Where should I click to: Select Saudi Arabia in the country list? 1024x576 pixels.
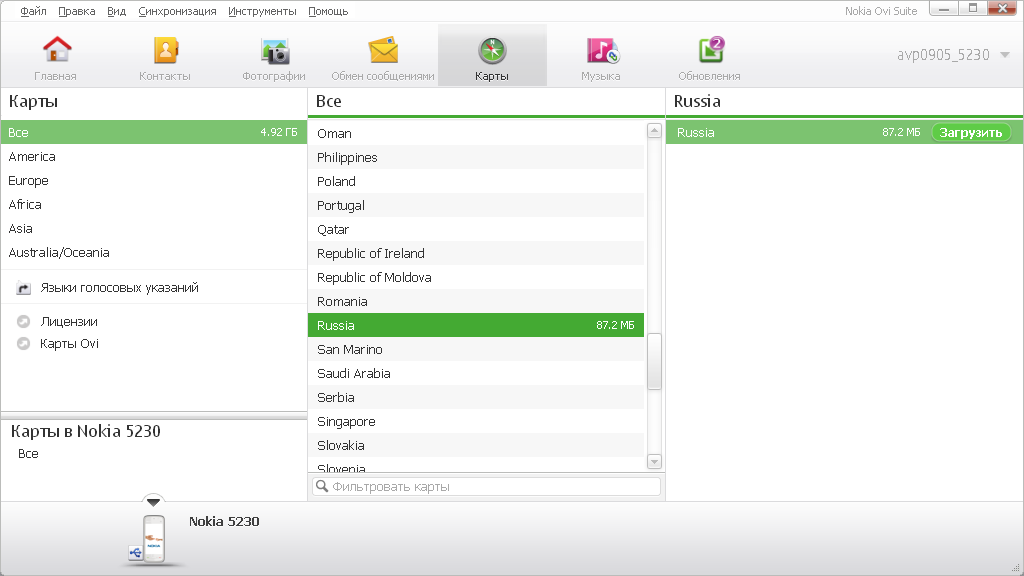coord(476,374)
